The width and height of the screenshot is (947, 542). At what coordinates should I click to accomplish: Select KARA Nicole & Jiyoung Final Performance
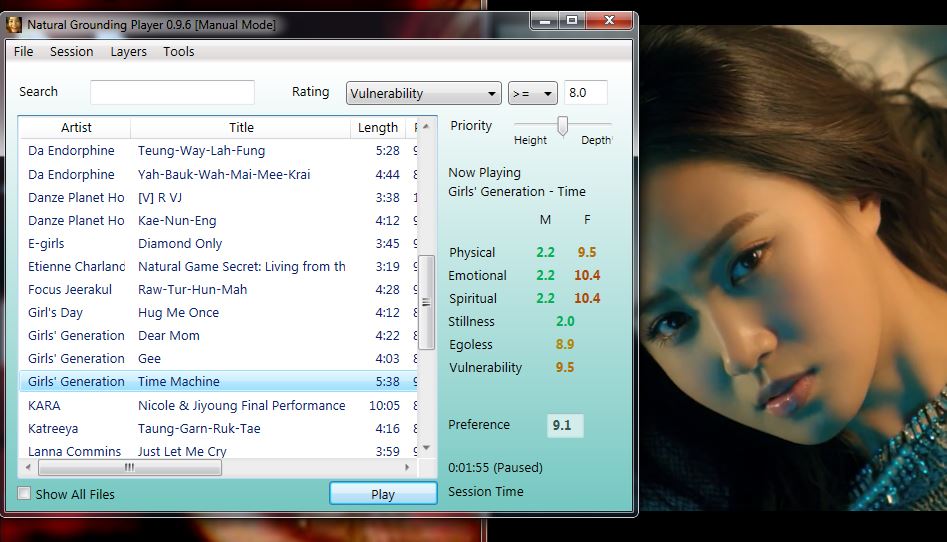[x=219, y=405]
